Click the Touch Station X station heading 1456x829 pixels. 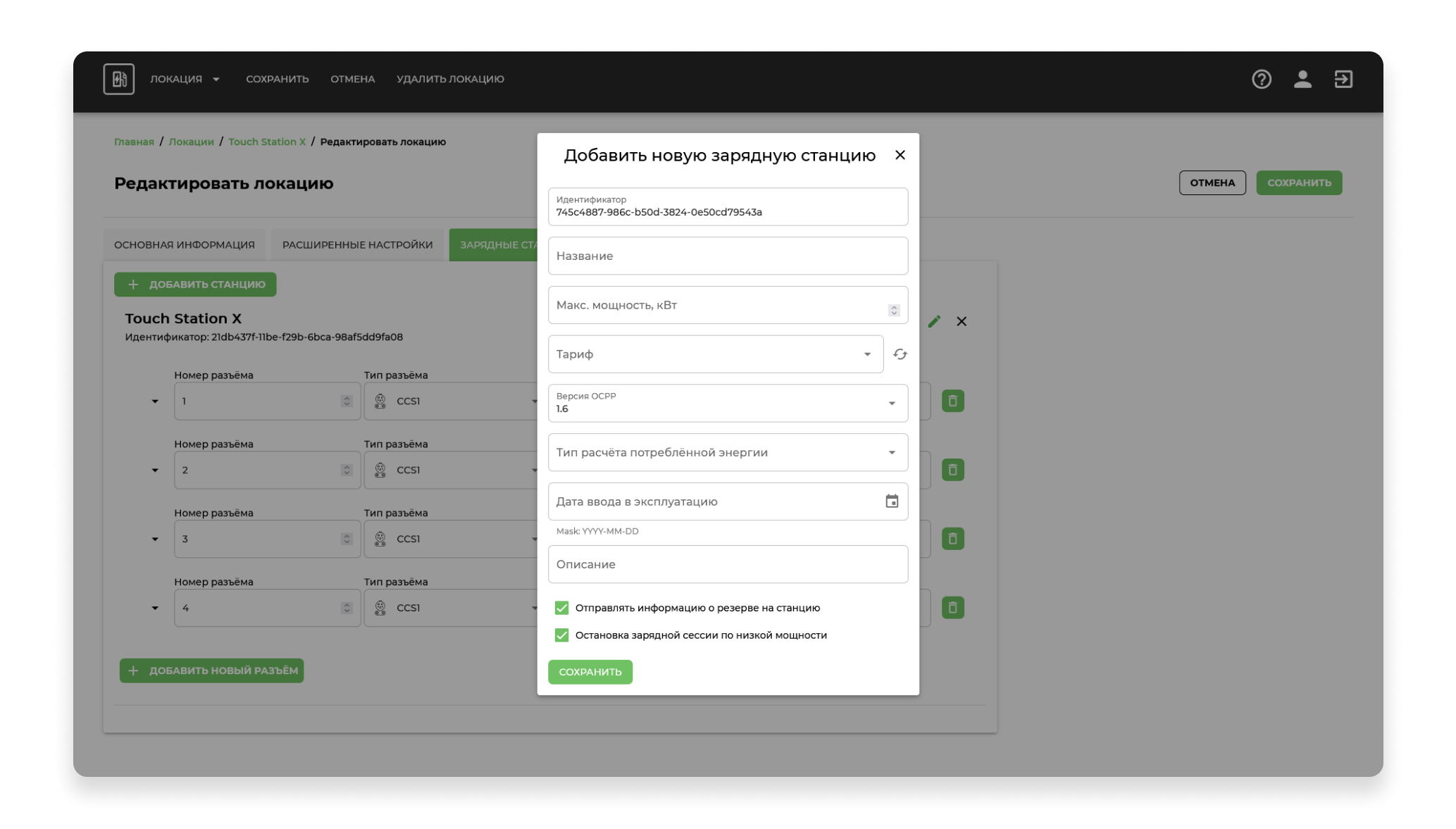coord(183,318)
